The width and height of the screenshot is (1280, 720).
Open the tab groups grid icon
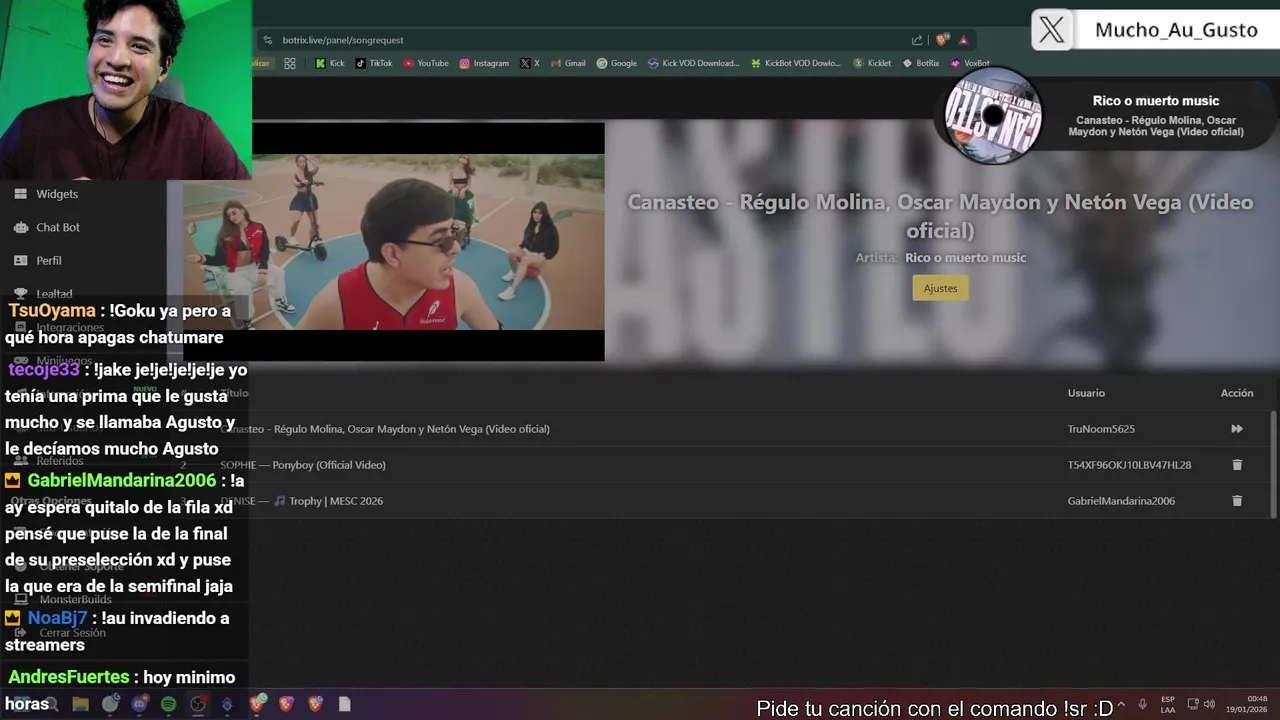tap(289, 63)
